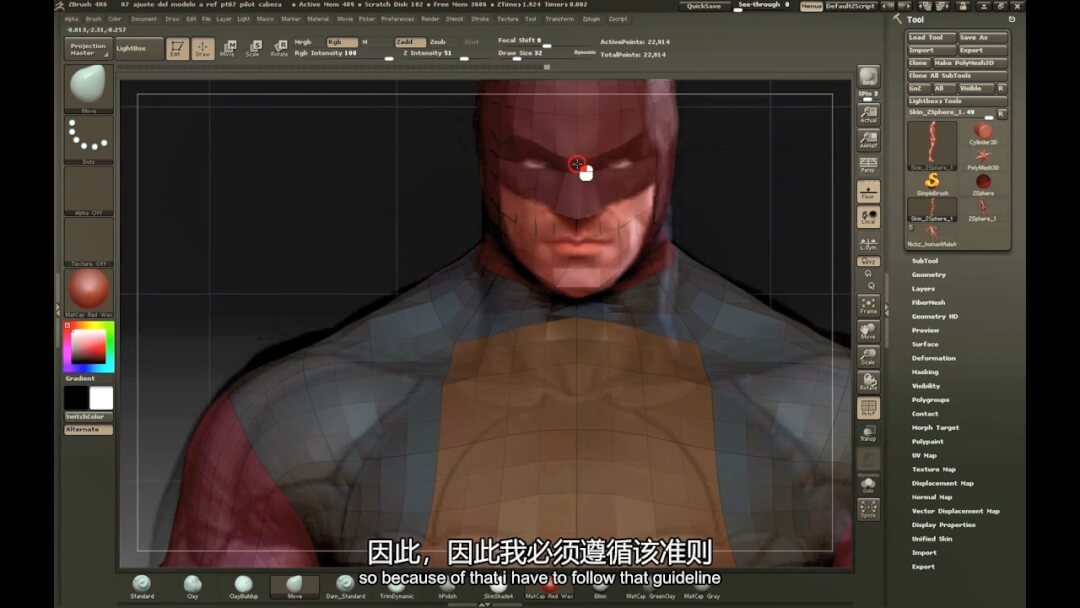Toggle the Rgb channel button

point(341,42)
